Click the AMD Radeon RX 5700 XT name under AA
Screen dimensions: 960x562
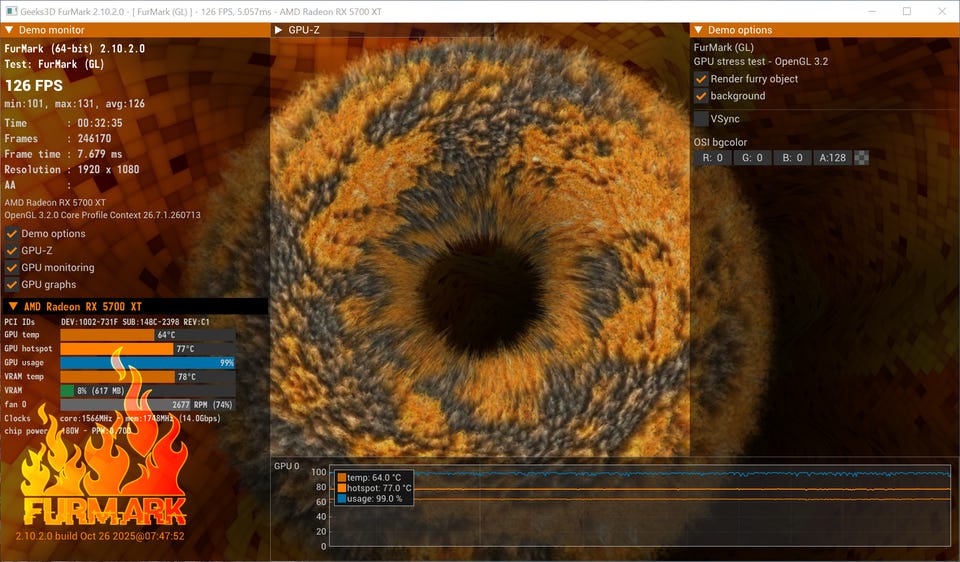point(55,203)
